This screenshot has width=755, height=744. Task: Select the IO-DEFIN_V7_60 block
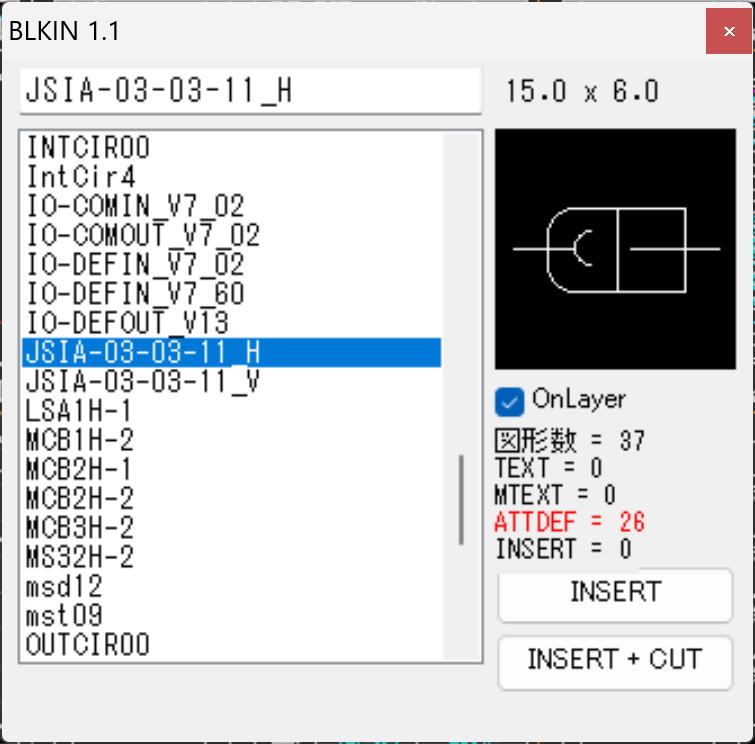(135, 294)
